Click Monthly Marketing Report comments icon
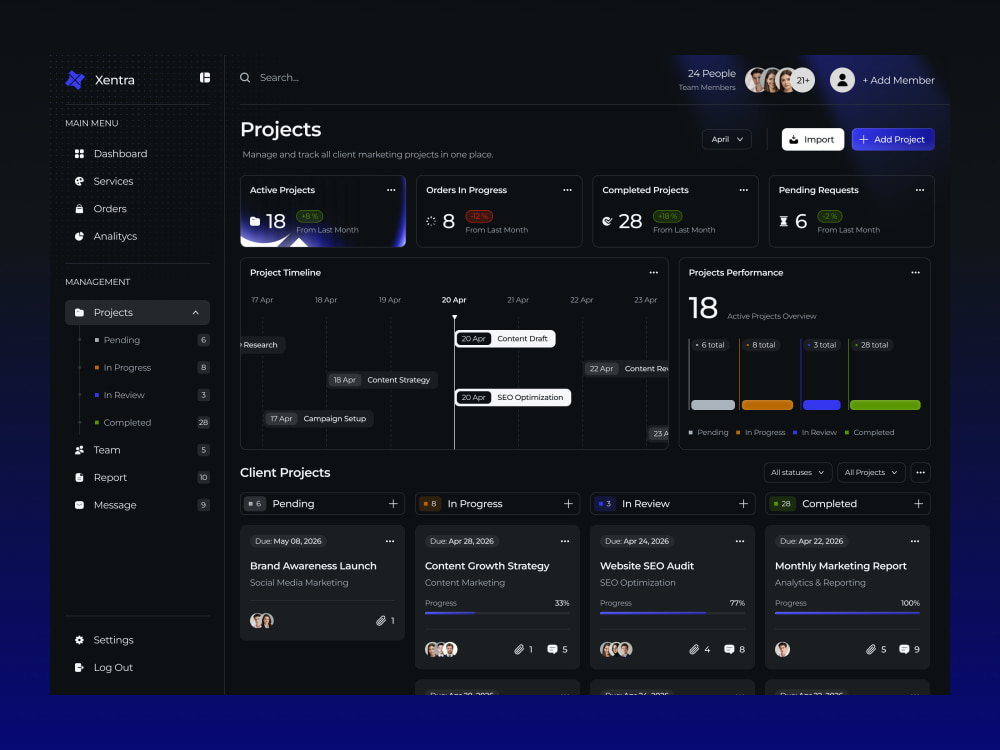 904,649
